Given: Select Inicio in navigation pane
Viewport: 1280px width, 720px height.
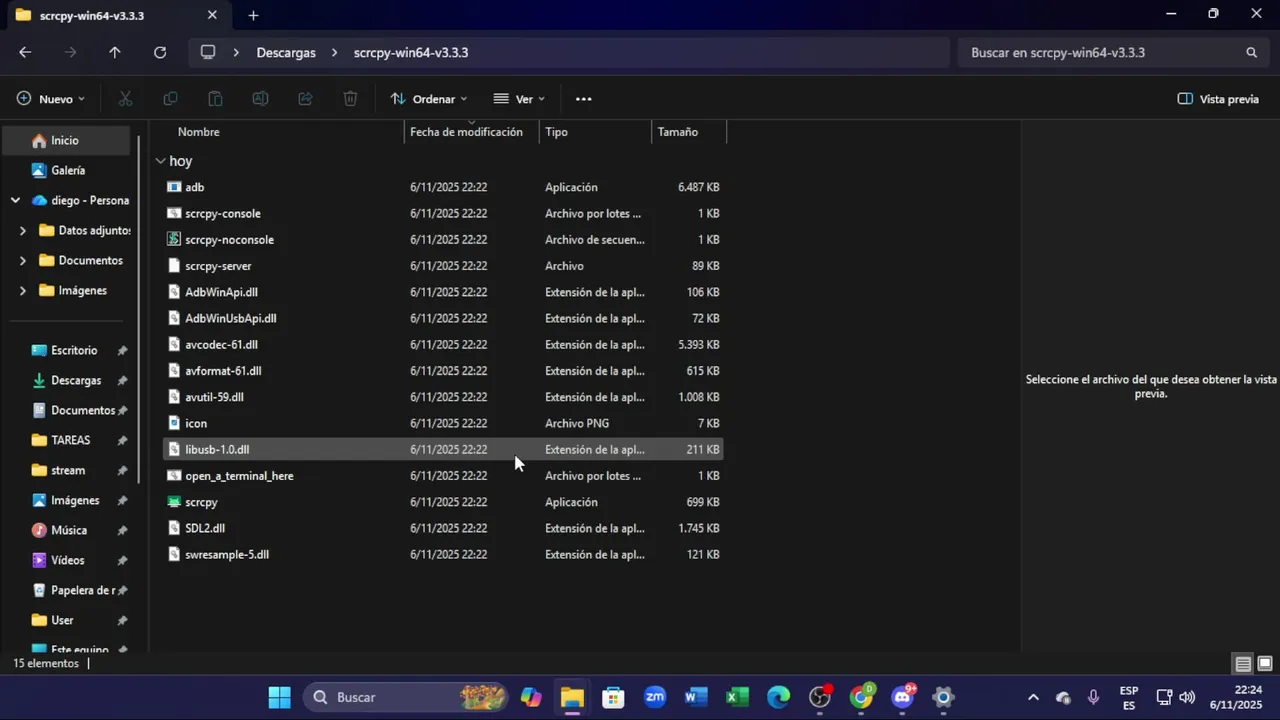Looking at the screenshot, I should (x=66, y=140).
